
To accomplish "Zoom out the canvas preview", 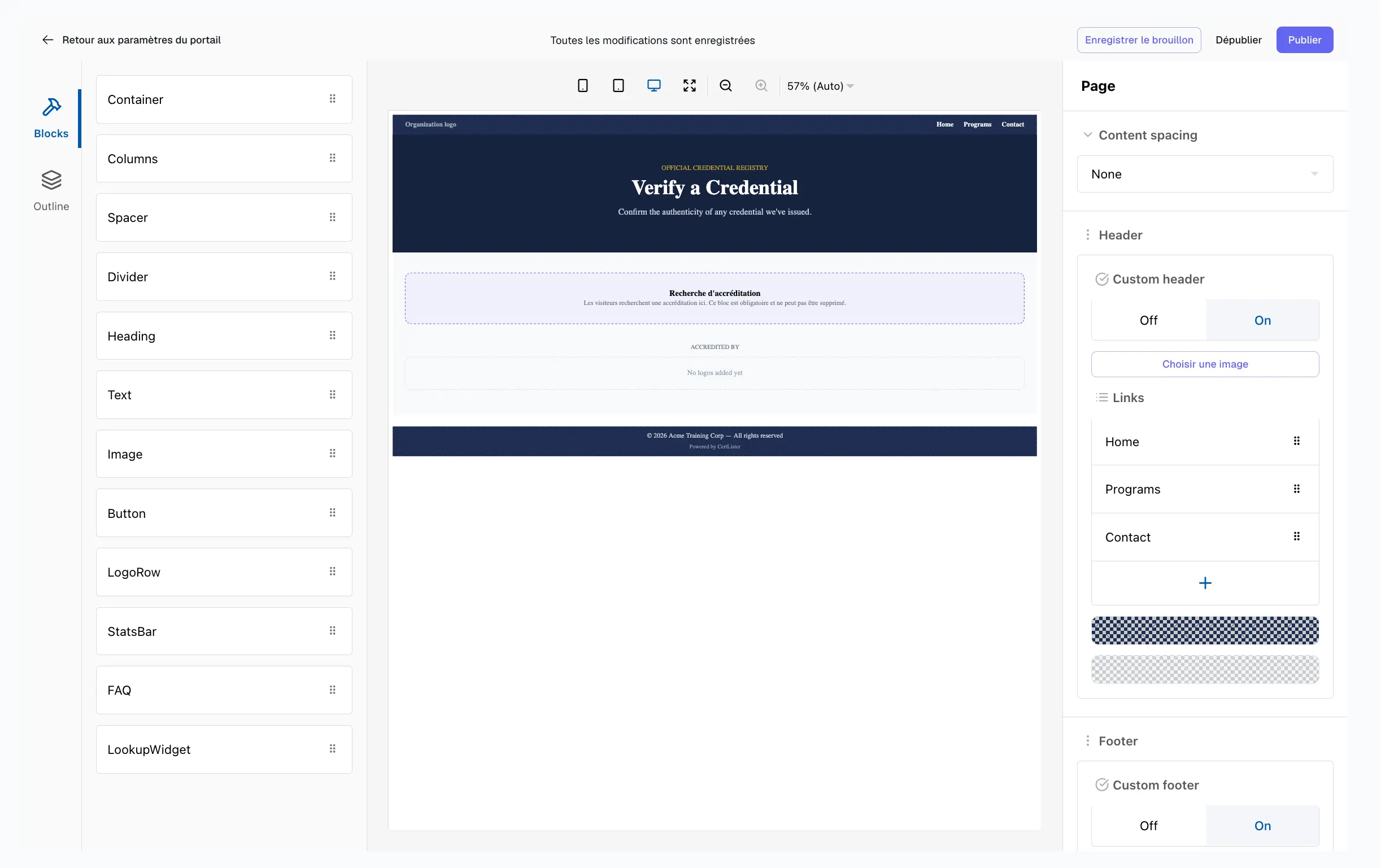I will tap(725, 86).
